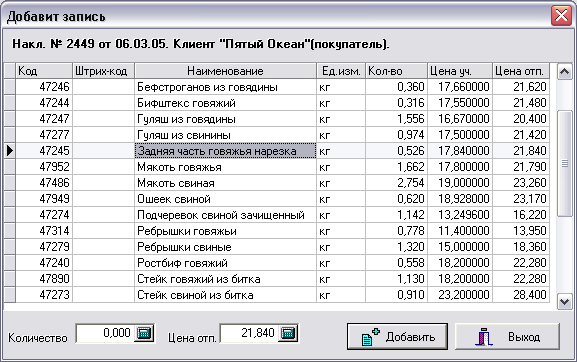Click row indicator arrow for code 47245
The width and height of the screenshot is (577, 362).
click(x=10, y=151)
